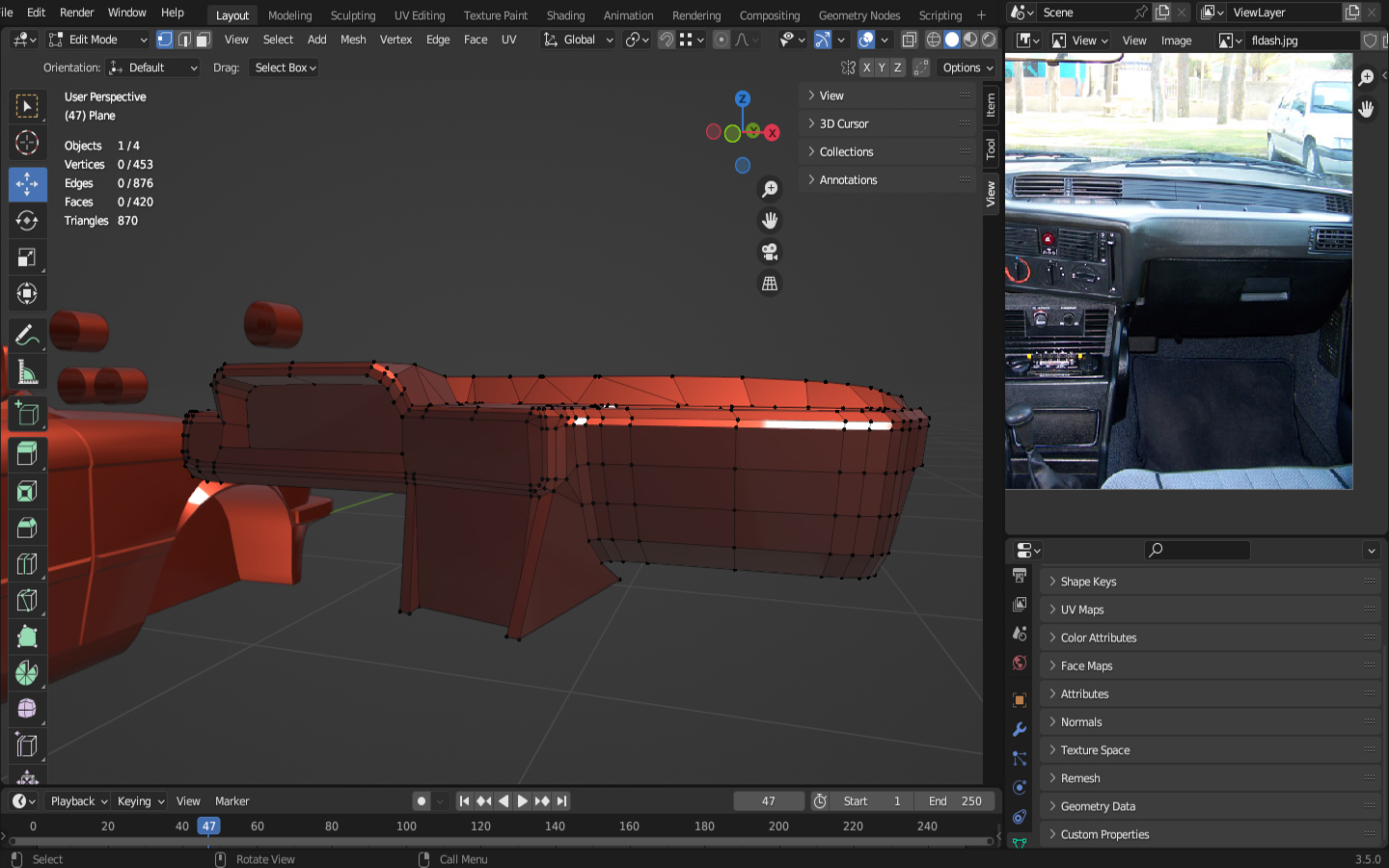This screenshot has height=868, width=1389.
Task: Open the Global transform orientation dropdown
Action: [578, 40]
